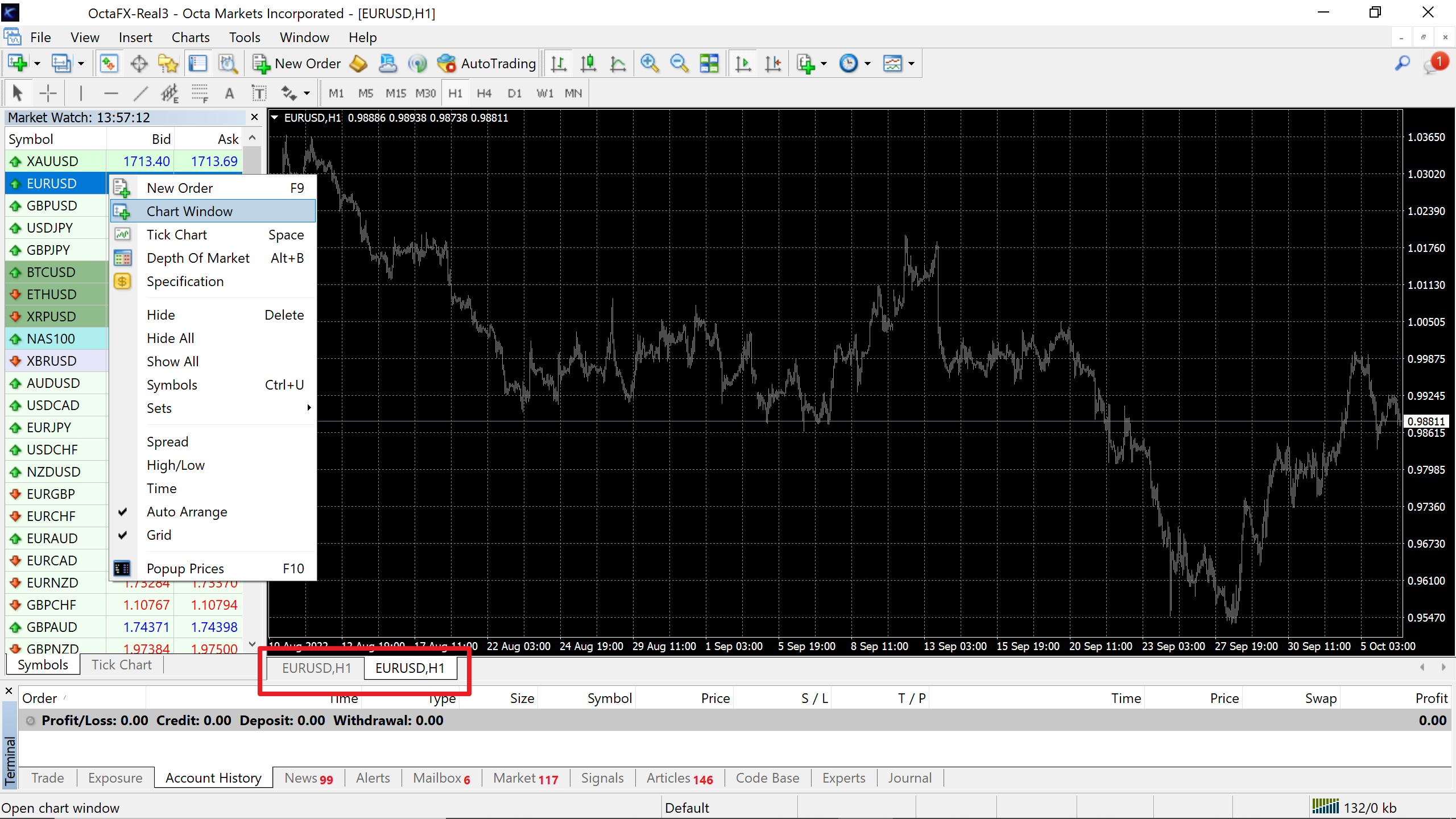
Task: Uncheck Auto Arrange in the context menu
Action: coord(187,511)
